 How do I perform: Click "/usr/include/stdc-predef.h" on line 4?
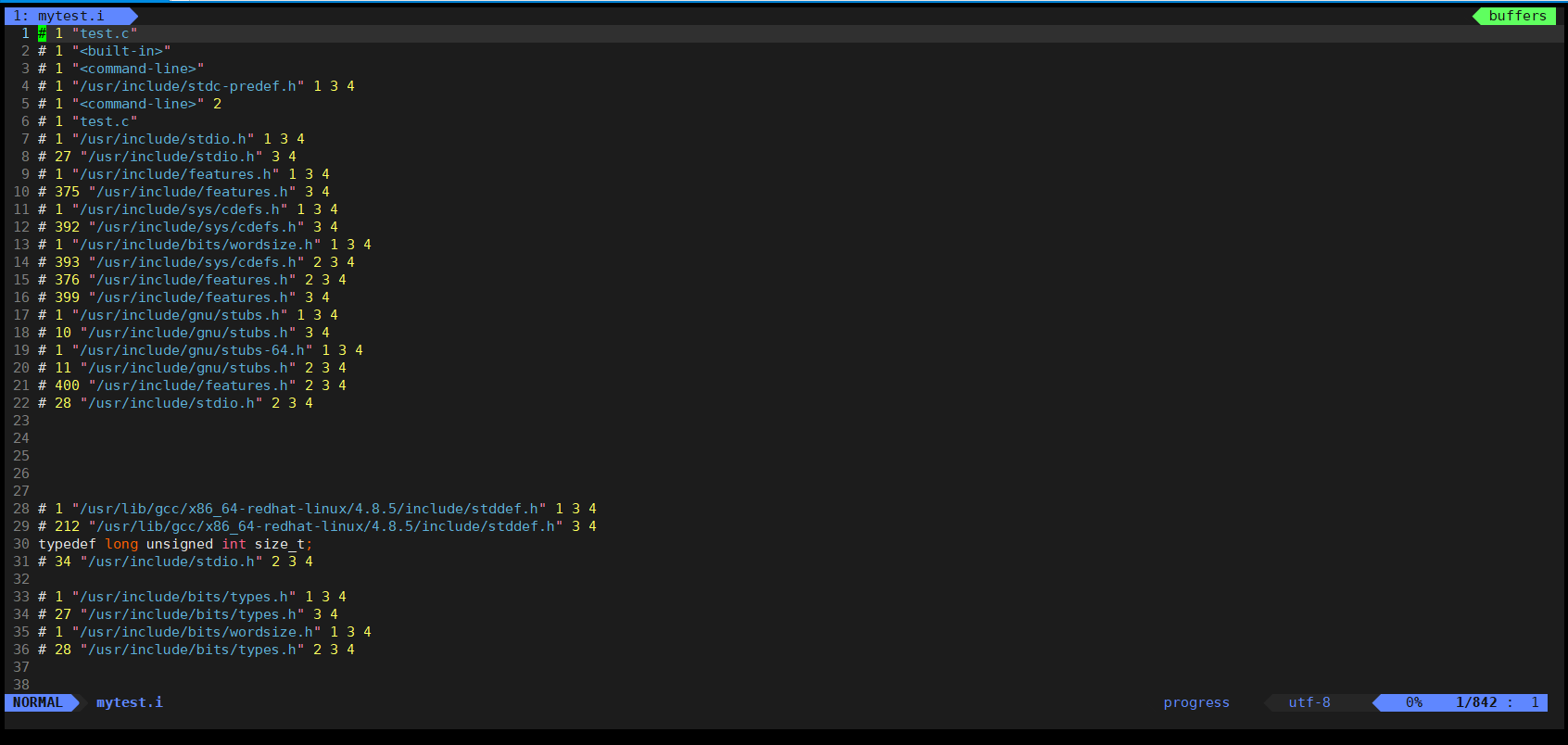[x=188, y=86]
